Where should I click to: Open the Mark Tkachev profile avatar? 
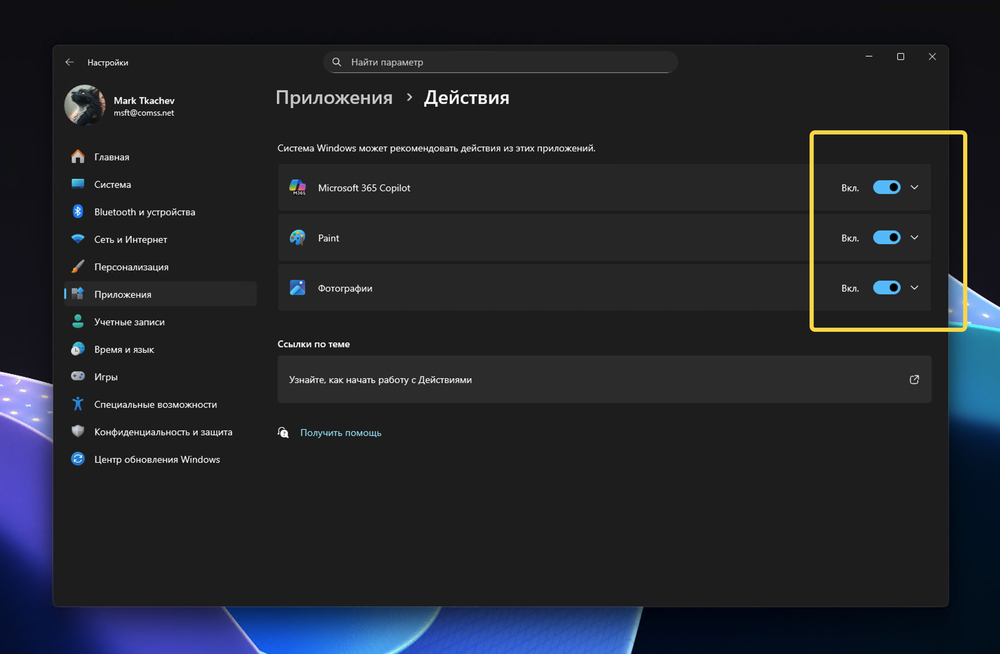click(x=85, y=105)
